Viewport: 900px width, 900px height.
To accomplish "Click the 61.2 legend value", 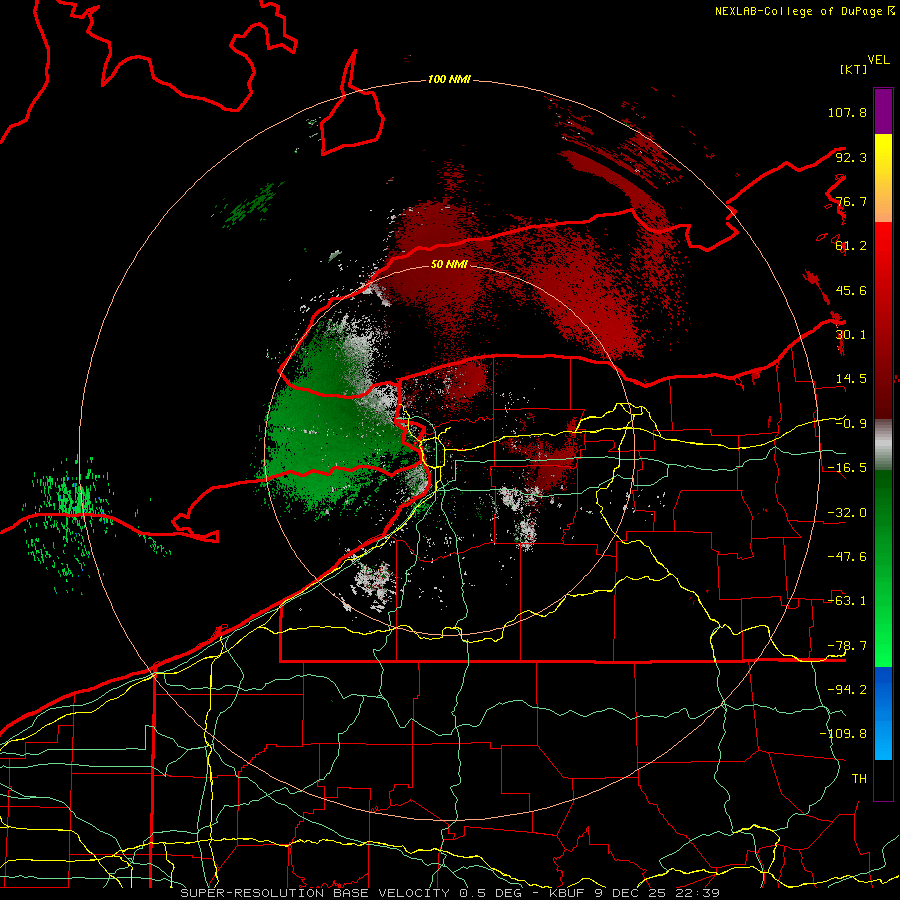I will 851,246.
